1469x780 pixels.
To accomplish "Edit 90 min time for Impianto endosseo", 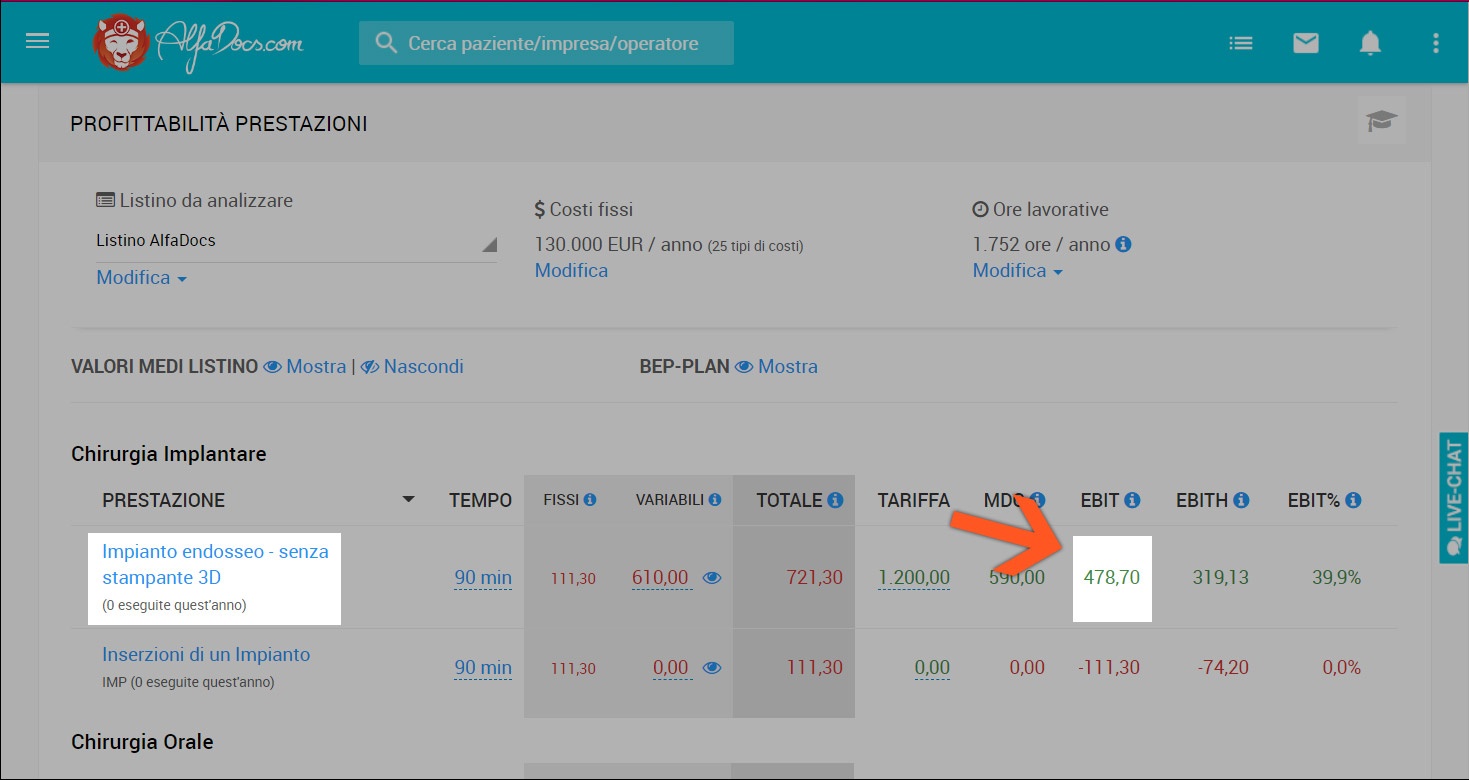I will 483,577.
